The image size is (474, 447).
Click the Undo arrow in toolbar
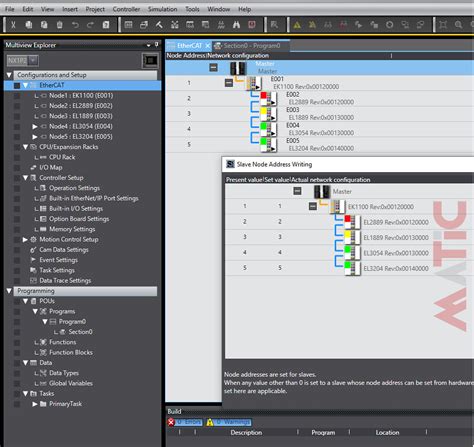pos(75,25)
